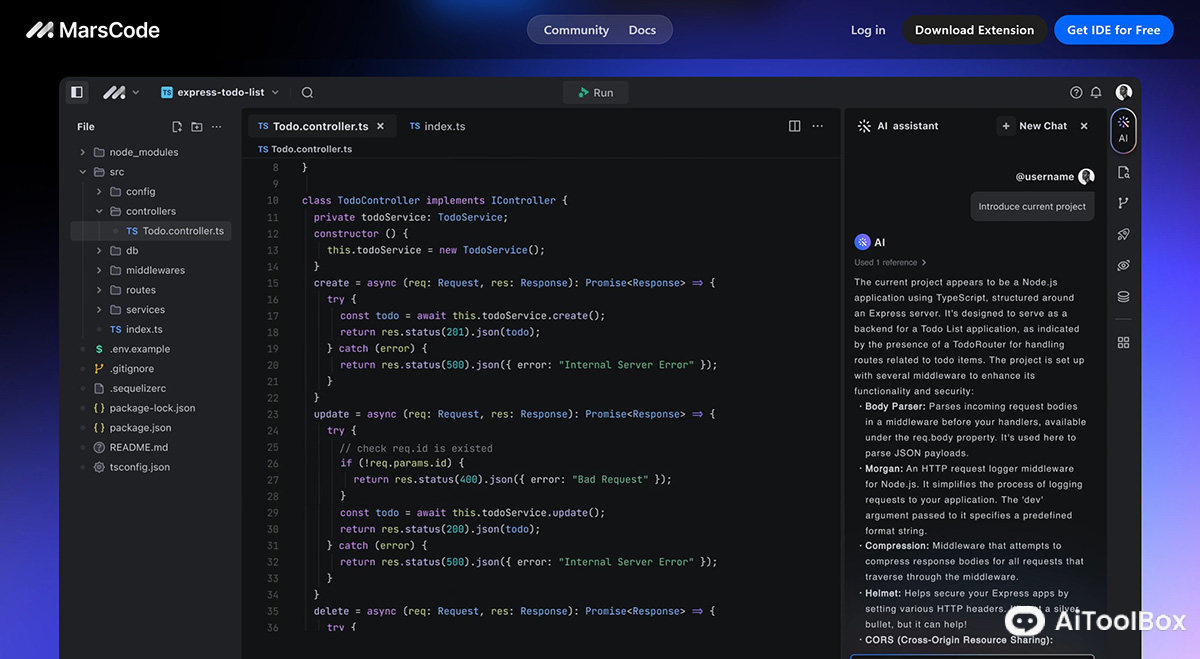Start a New Chat
Screen dimensions: 1200x659
(x=1033, y=126)
